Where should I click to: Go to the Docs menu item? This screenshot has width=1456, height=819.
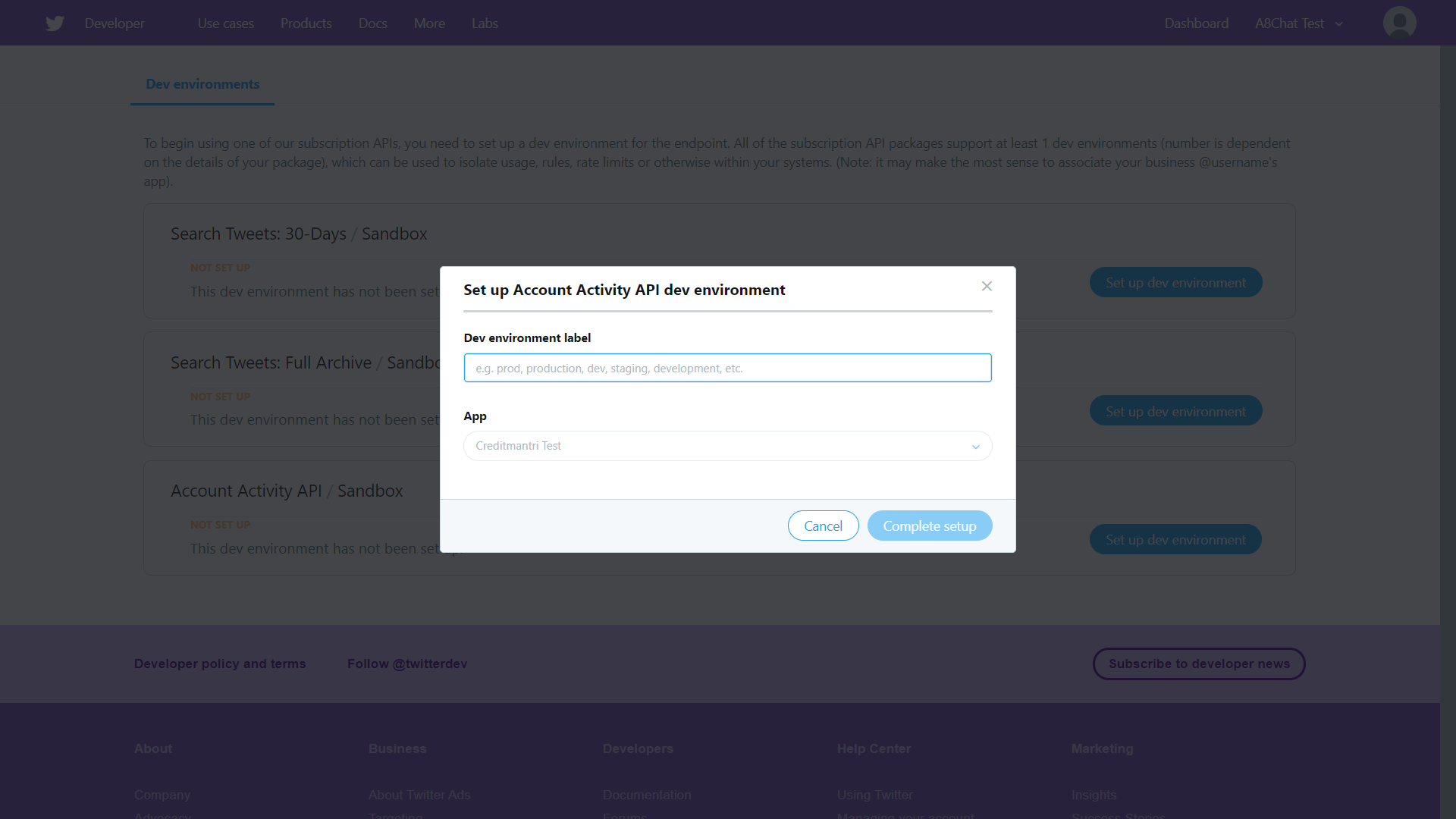tap(373, 24)
